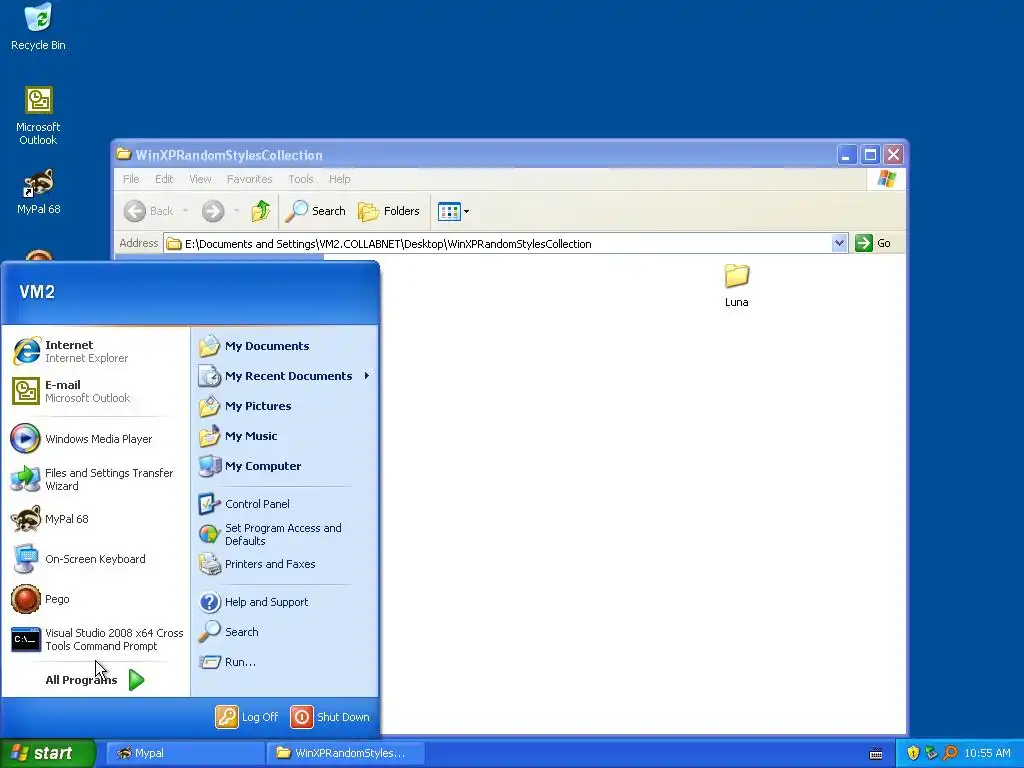Click the 10:55 AM system clock
1024x768 pixels.
tap(987, 753)
